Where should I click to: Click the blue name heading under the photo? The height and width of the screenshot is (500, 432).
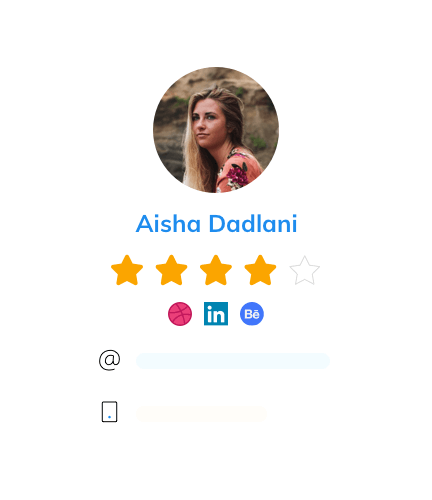[x=216, y=223]
